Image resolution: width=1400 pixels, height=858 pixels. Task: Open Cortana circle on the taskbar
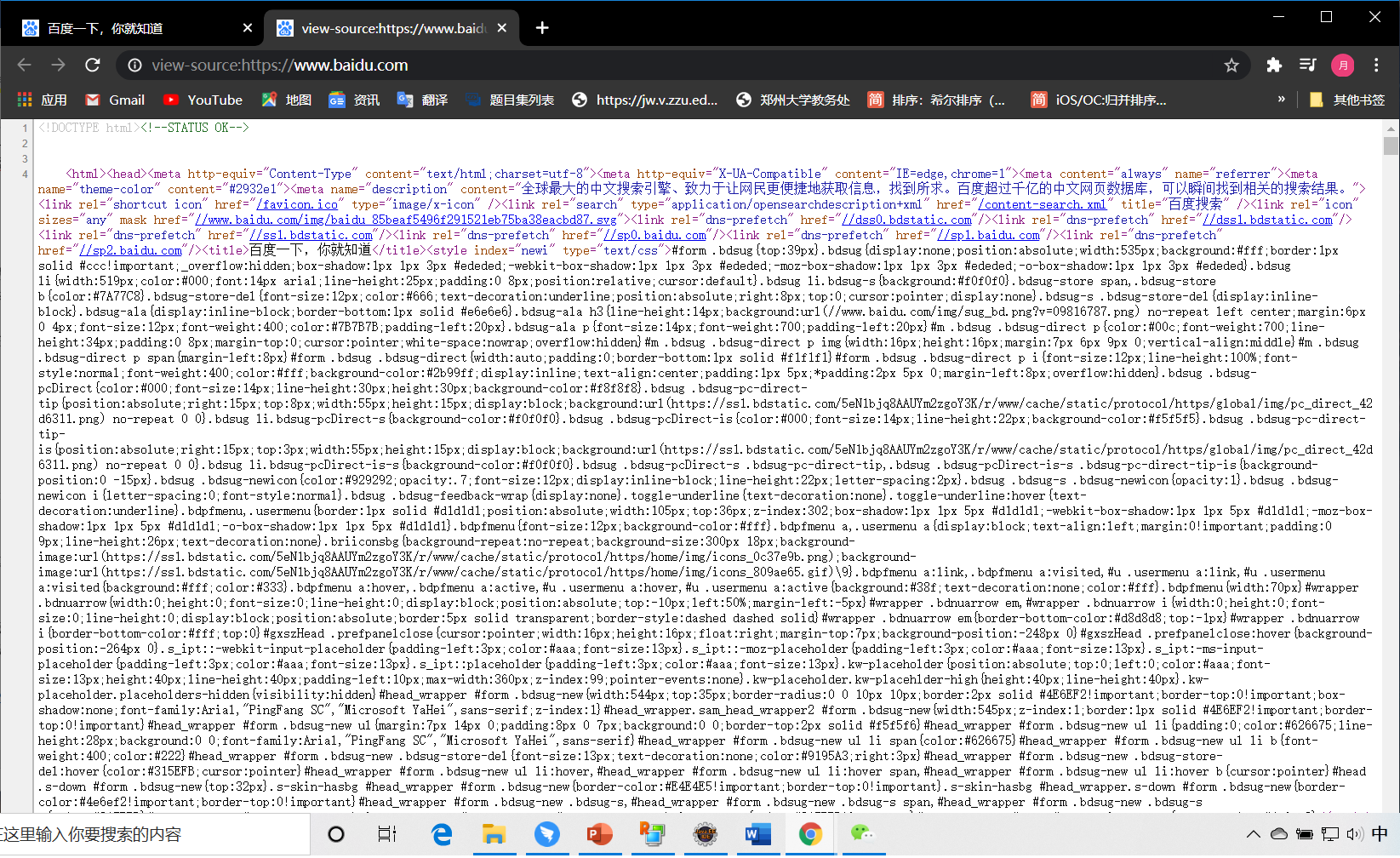click(336, 834)
